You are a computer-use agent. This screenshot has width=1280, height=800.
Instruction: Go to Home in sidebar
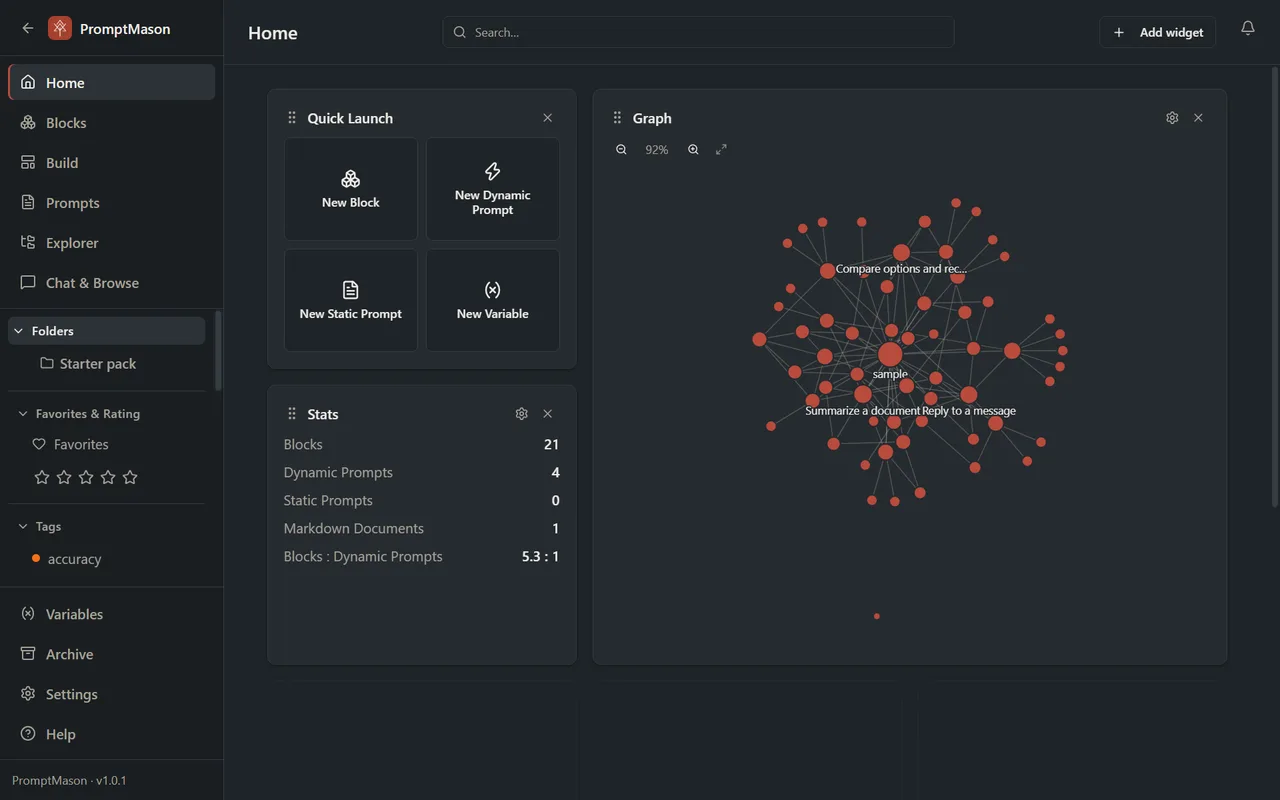[112, 83]
